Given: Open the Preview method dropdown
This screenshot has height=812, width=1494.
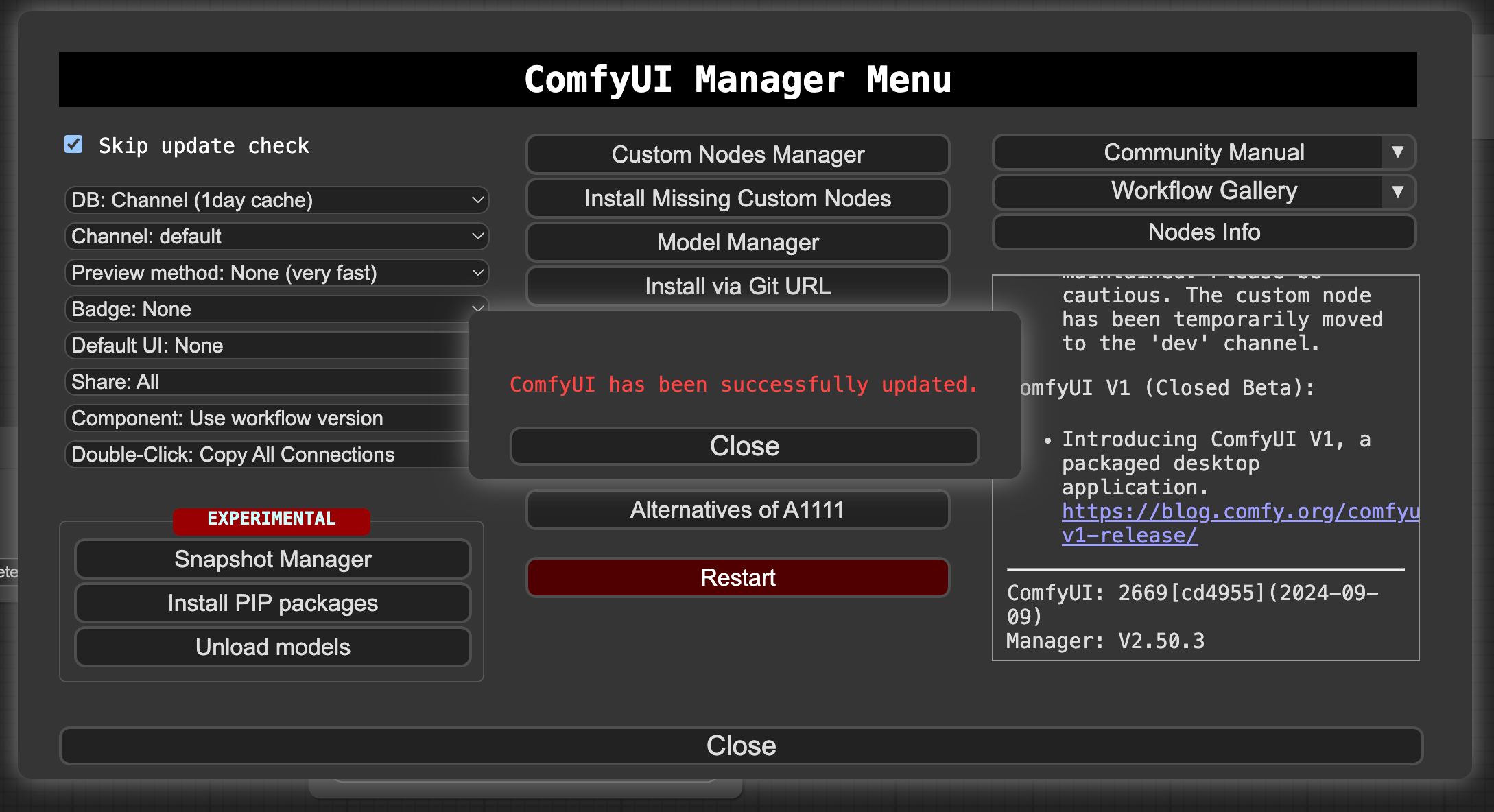Looking at the screenshot, I should (276, 273).
